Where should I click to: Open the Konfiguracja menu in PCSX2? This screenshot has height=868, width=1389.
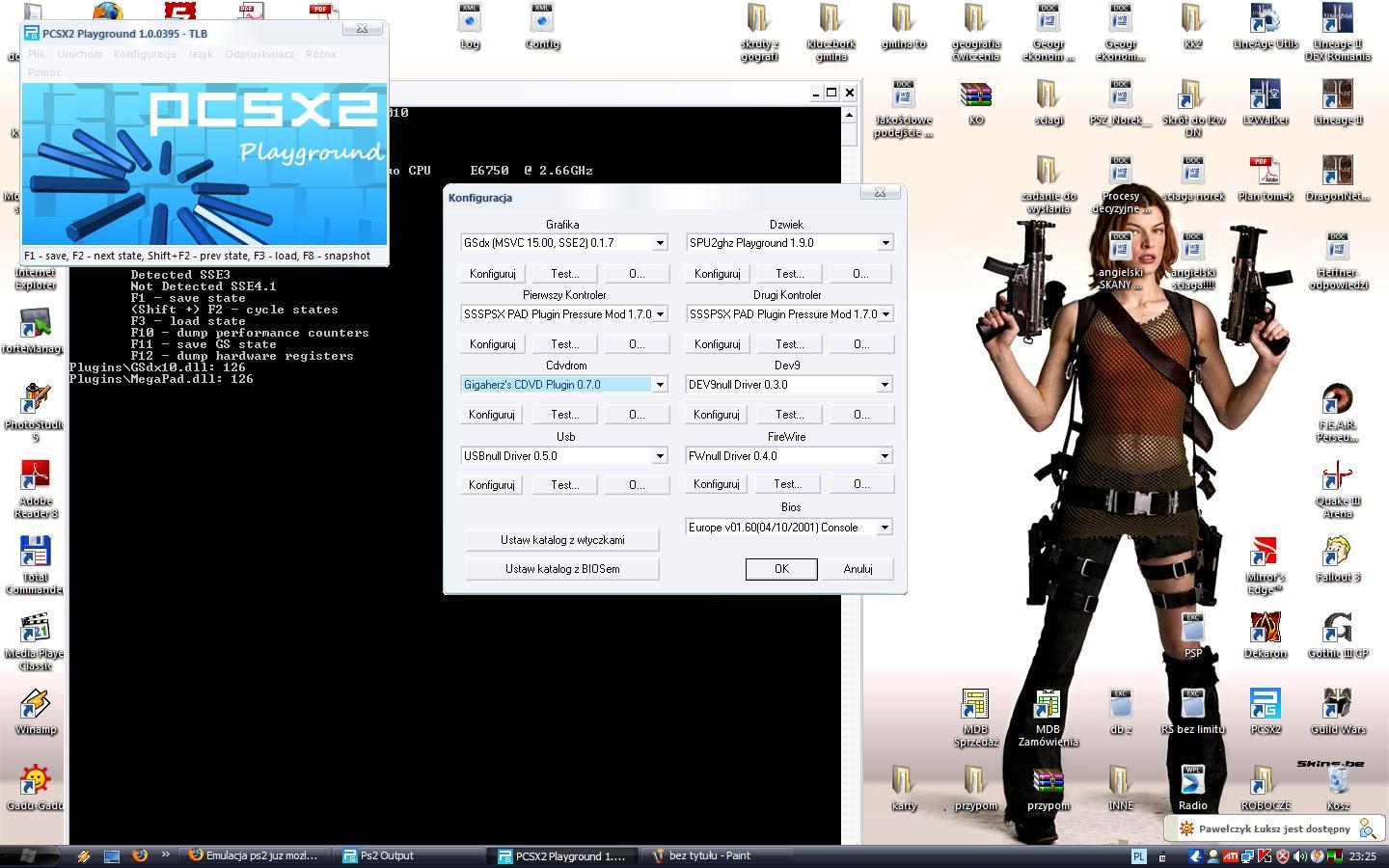coord(145,54)
